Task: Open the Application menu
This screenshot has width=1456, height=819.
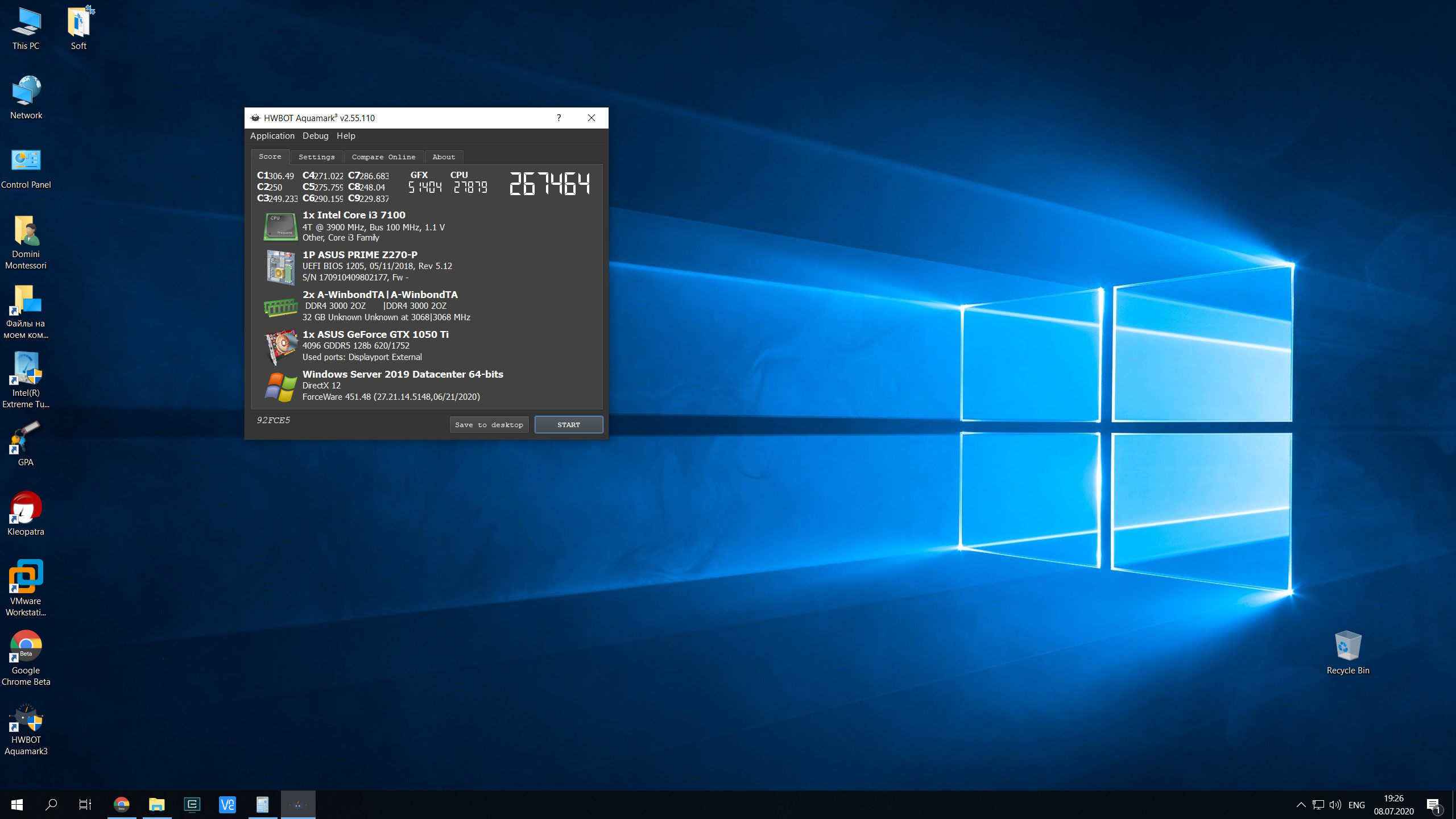Action: [272, 136]
